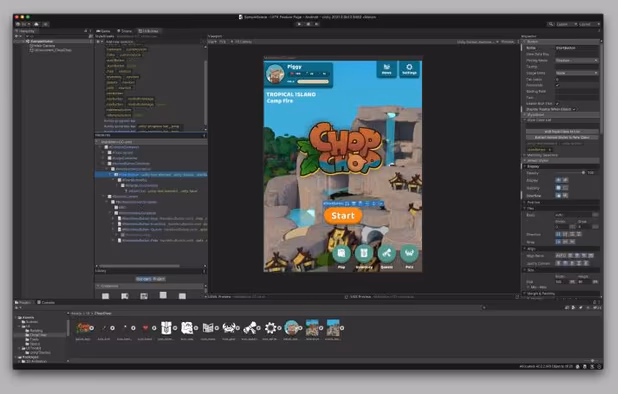Pick the second container element in Library
The height and width of the screenshot is (394, 618).
pyautogui.click(x=125, y=296)
